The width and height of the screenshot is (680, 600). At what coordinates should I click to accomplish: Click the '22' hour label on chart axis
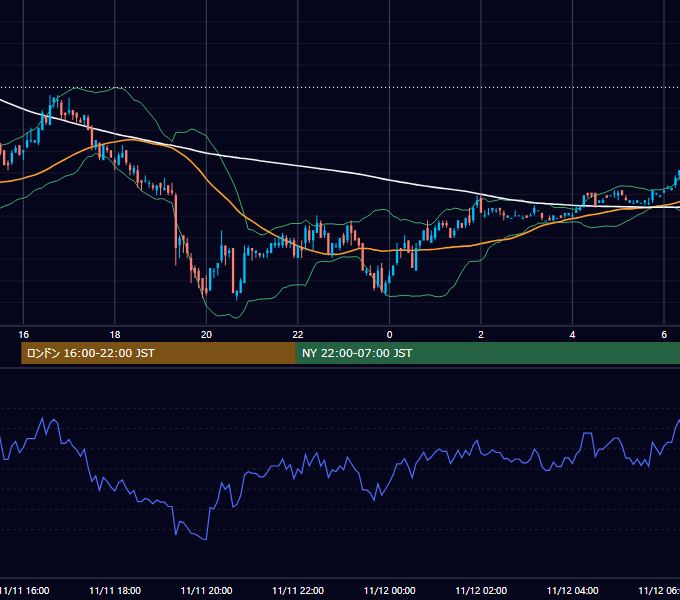(x=298, y=335)
